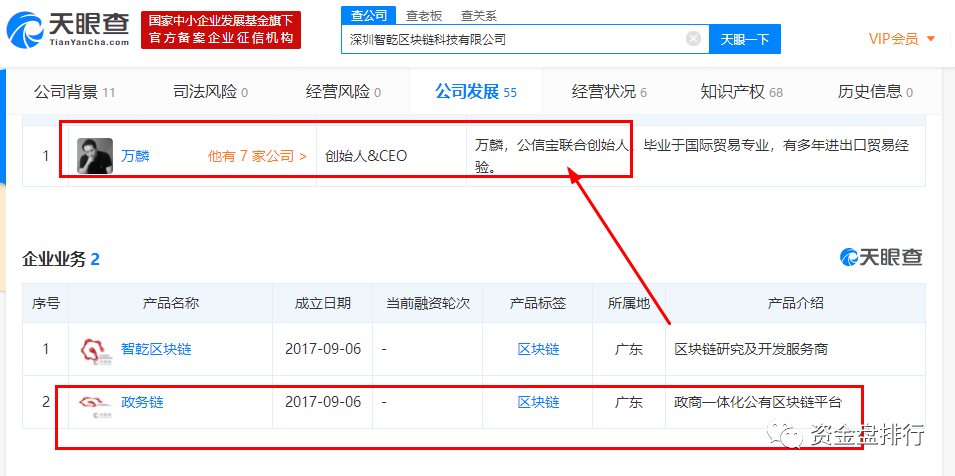Image resolution: width=955 pixels, height=476 pixels.
Task: Click 区块链 tag in 智乾区块链 row
Action: click(538, 349)
